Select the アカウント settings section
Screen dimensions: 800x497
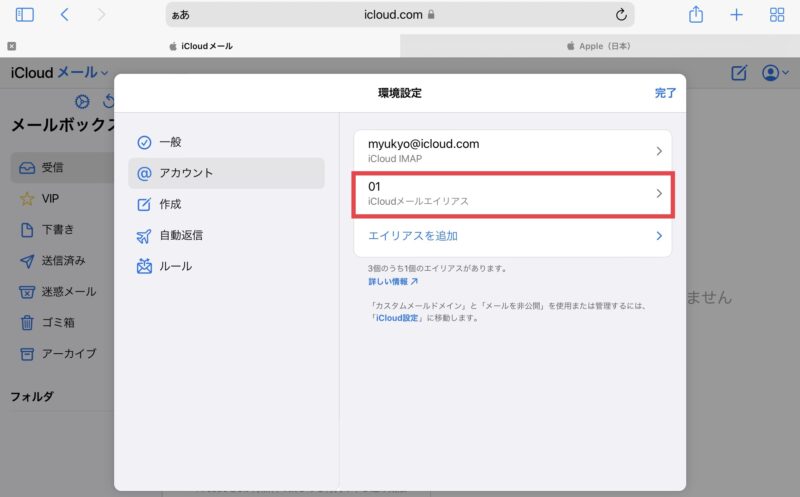pyautogui.click(x=226, y=173)
